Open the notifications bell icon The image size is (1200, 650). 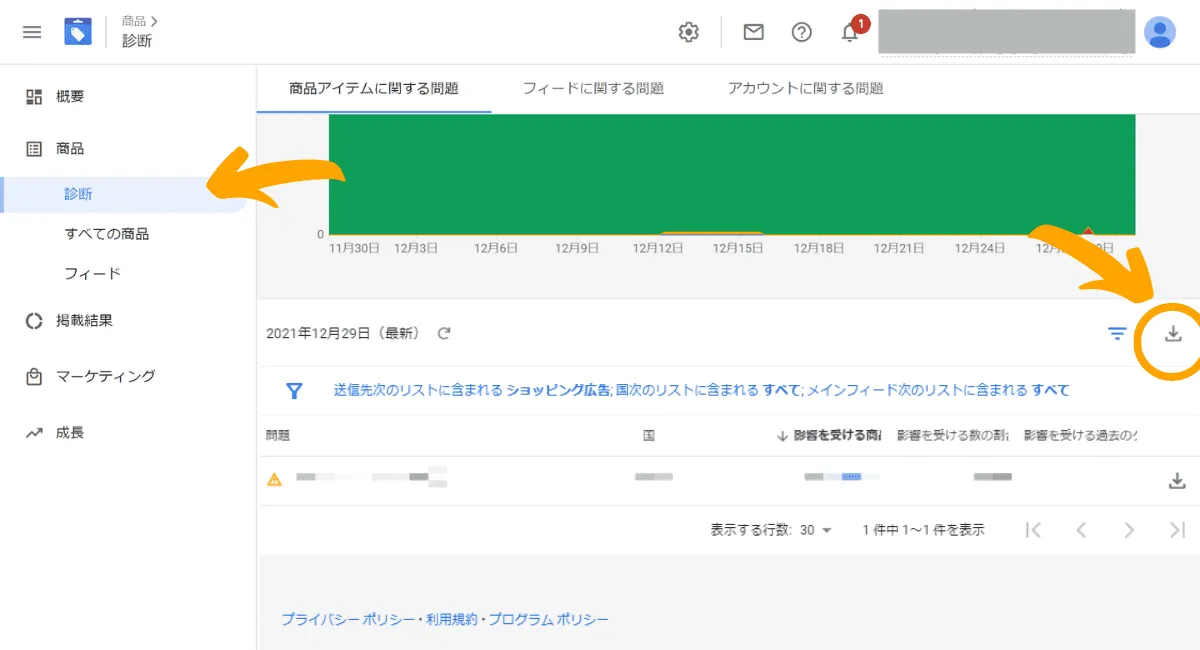click(850, 33)
